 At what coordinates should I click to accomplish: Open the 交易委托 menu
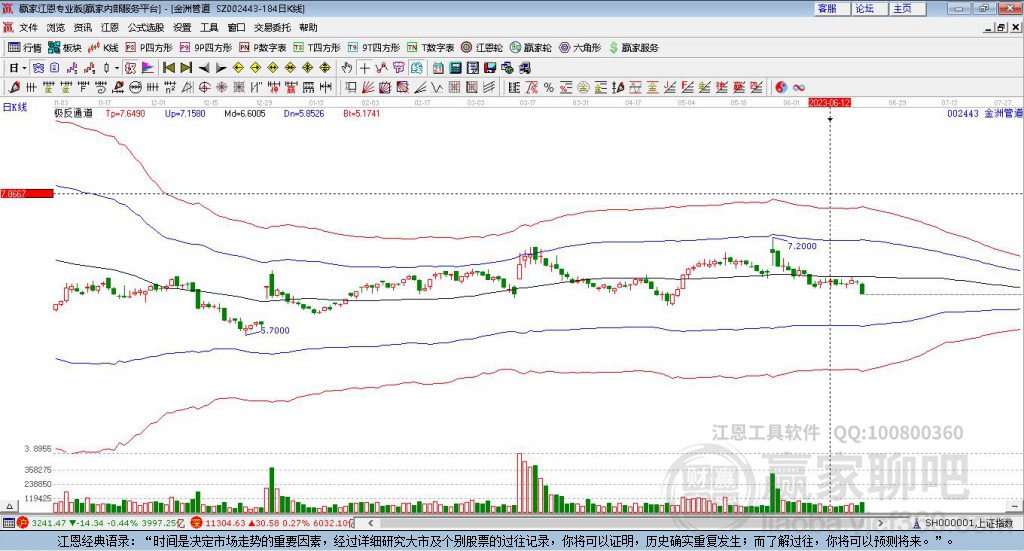pyautogui.click(x=272, y=27)
